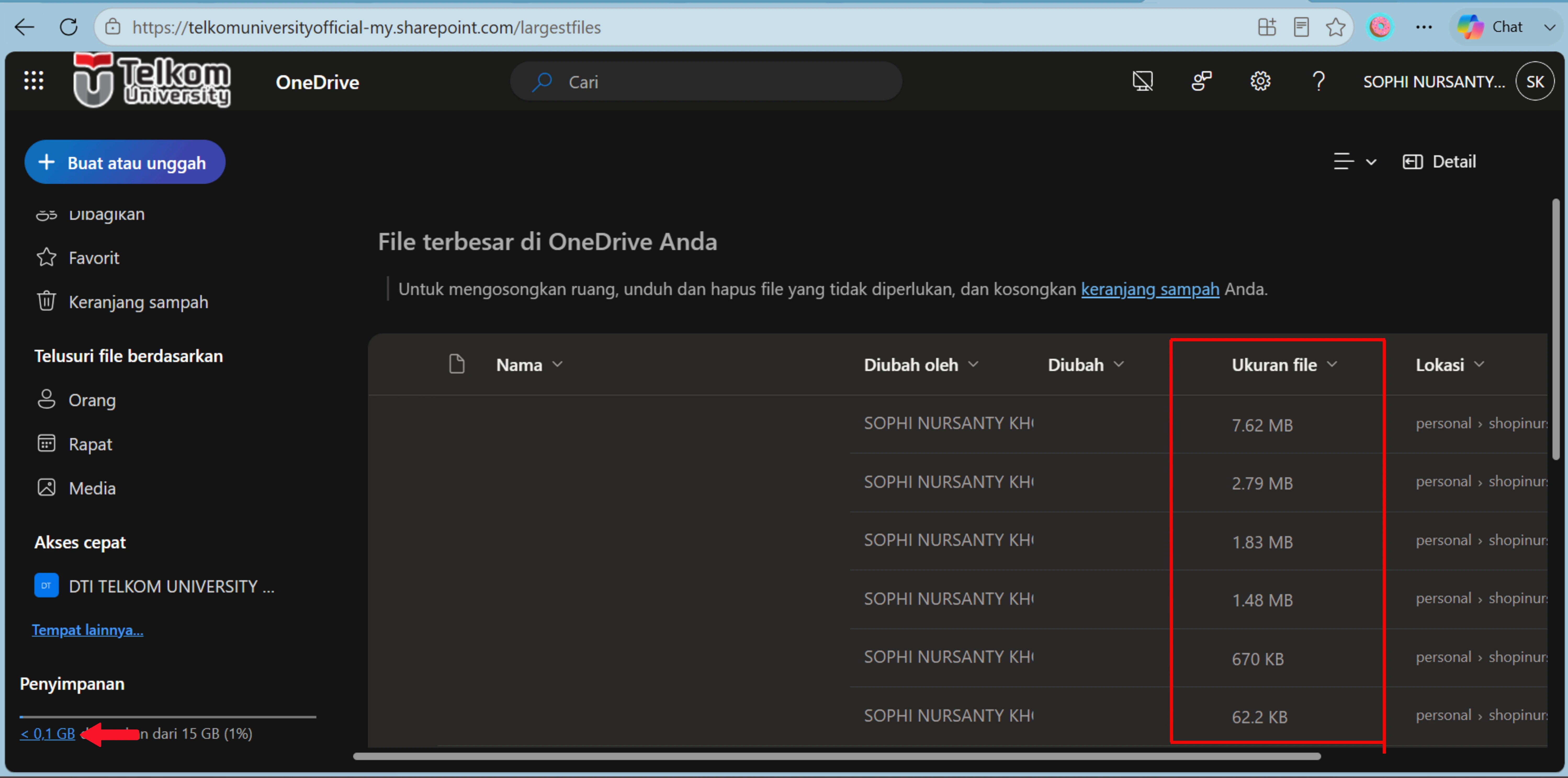This screenshot has height=778, width=1568.
Task: Focus the Cari search box
Action: [x=706, y=82]
